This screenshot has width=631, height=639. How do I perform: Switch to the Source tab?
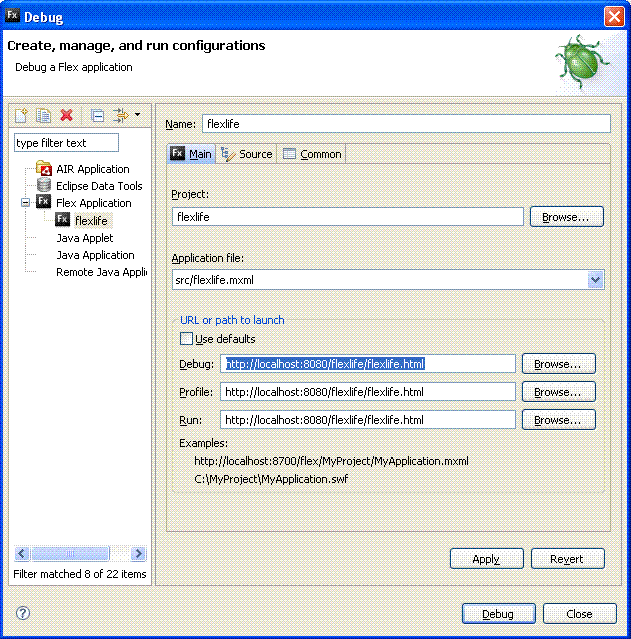click(247, 154)
